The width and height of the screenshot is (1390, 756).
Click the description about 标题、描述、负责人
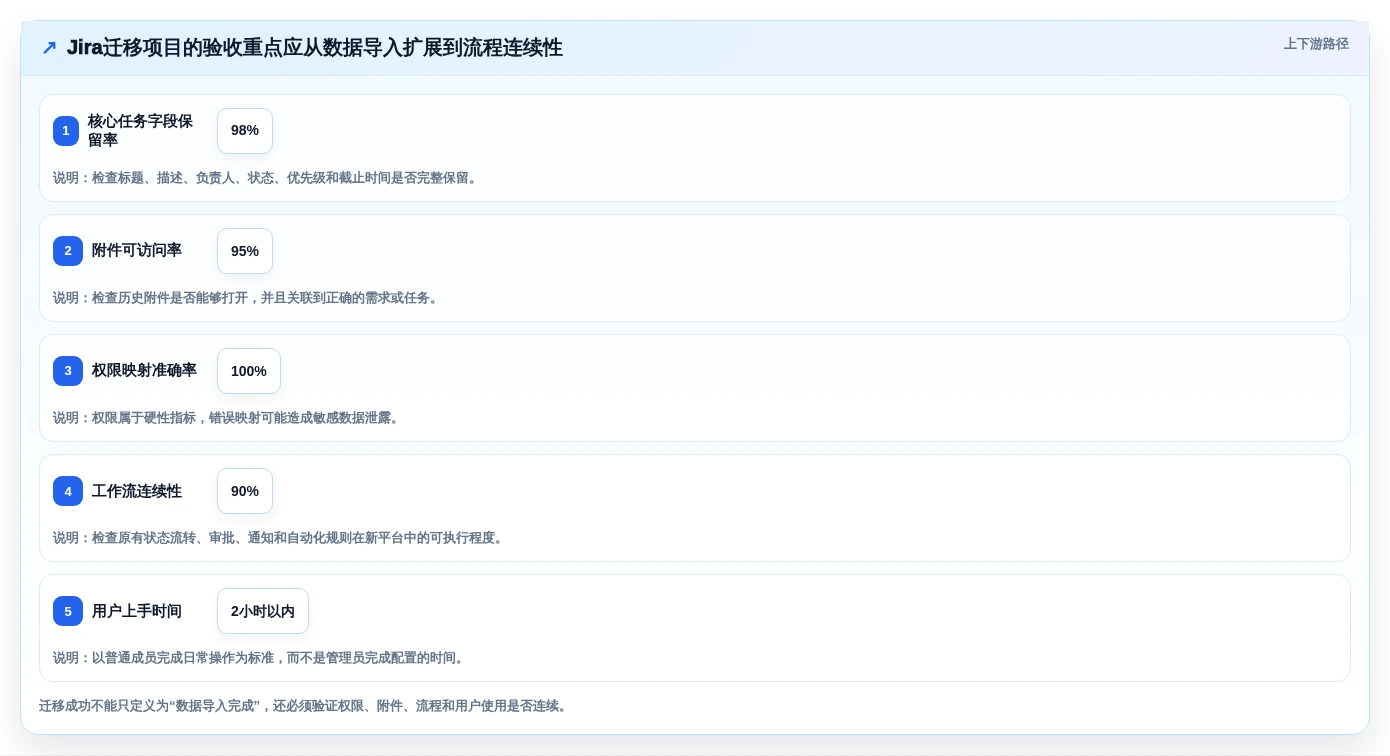pyautogui.click(x=267, y=178)
